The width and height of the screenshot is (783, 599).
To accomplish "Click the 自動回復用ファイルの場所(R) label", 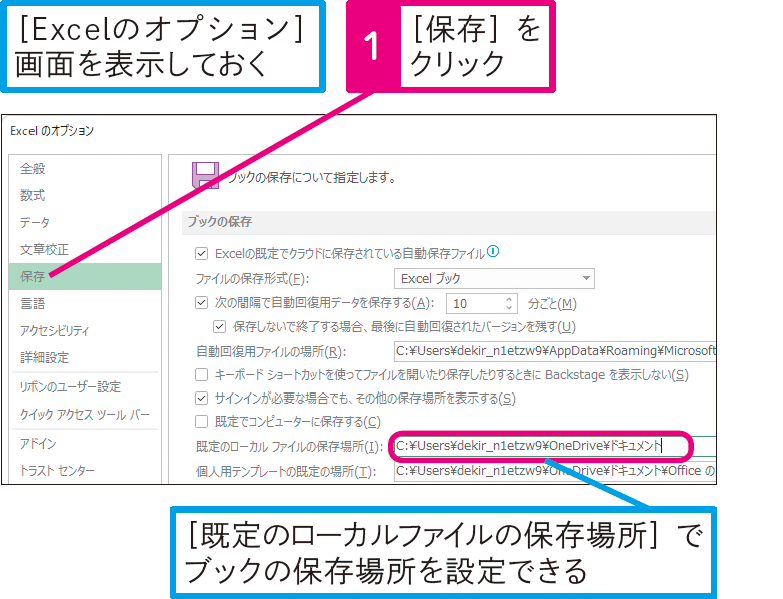I will click(271, 351).
